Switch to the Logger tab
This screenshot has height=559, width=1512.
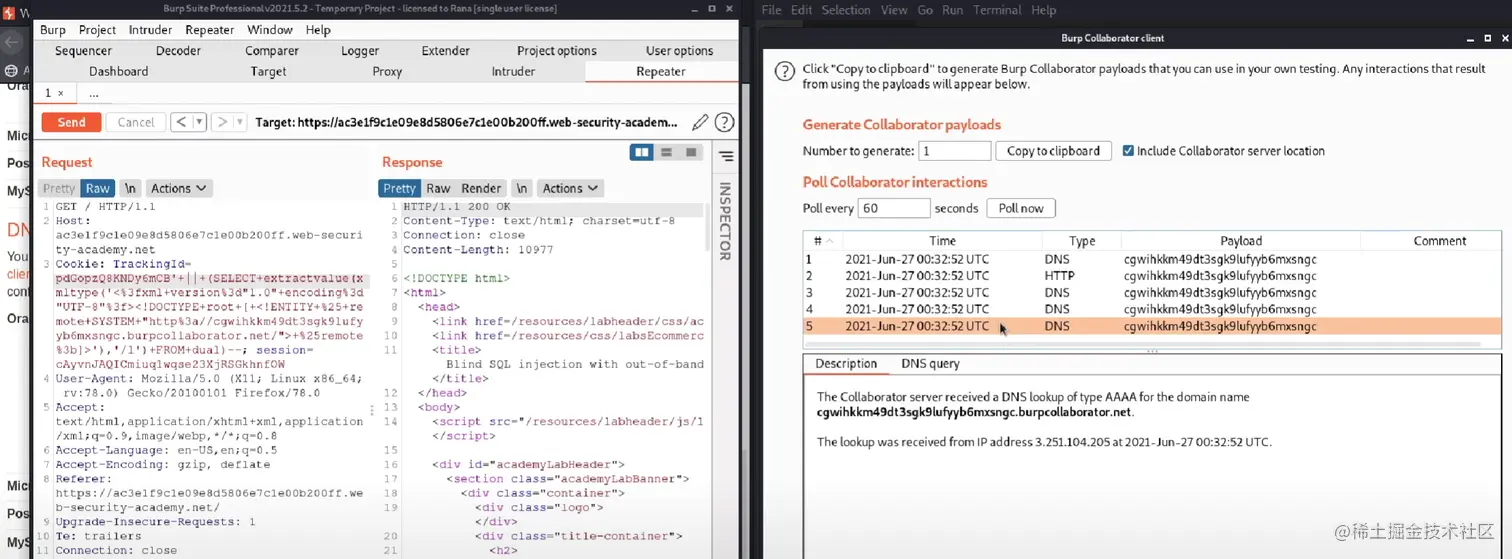pyautogui.click(x=360, y=51)
